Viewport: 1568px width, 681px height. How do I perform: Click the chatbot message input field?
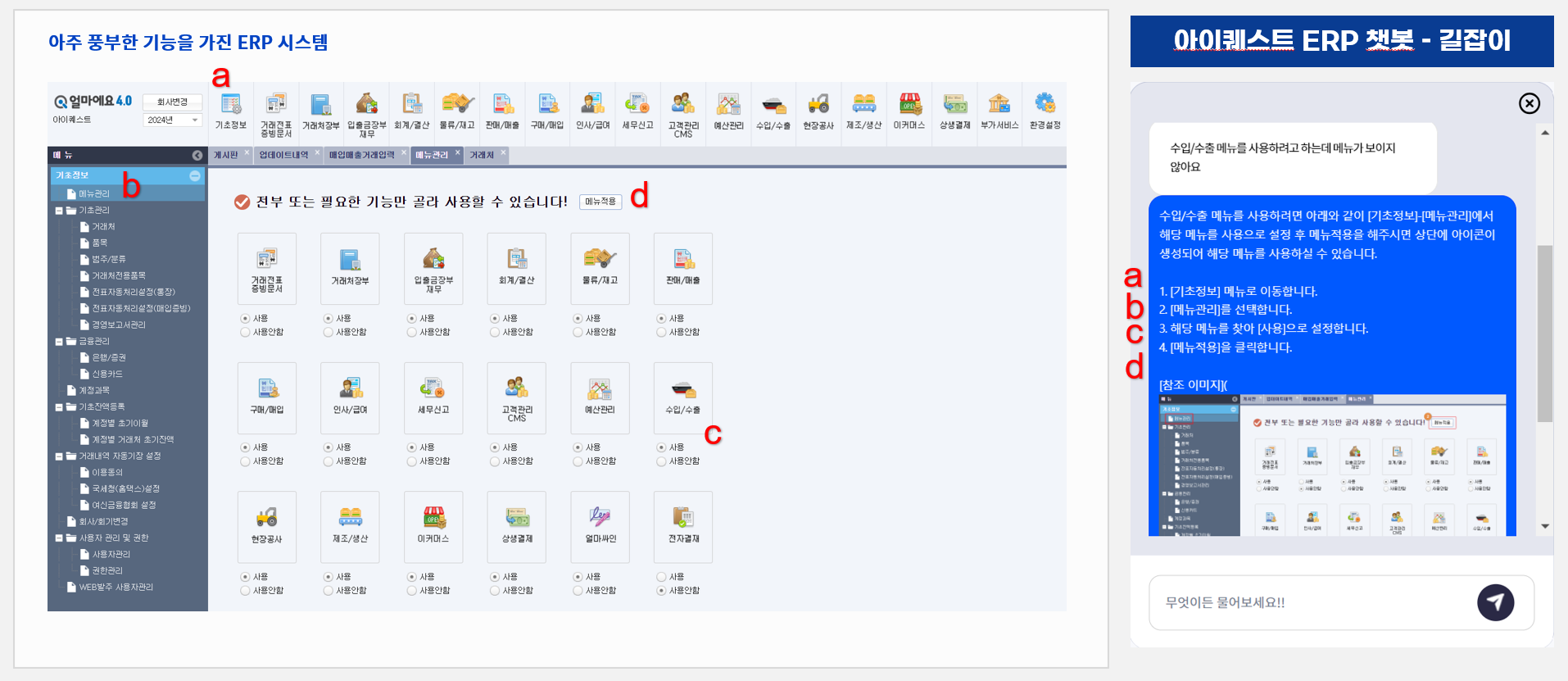coord(1311,602)
